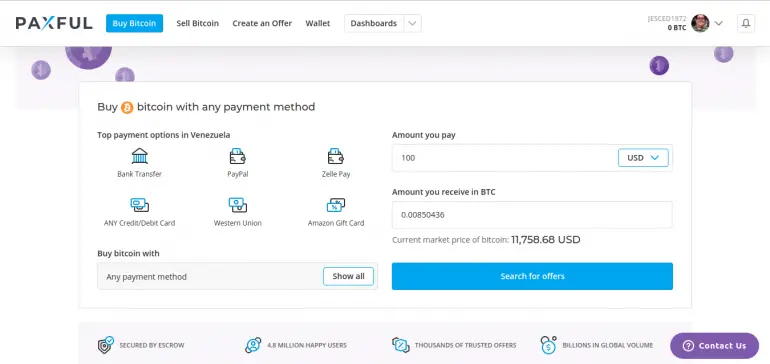
Task: Open Create an Offer
Action: [x=262, y=23]
